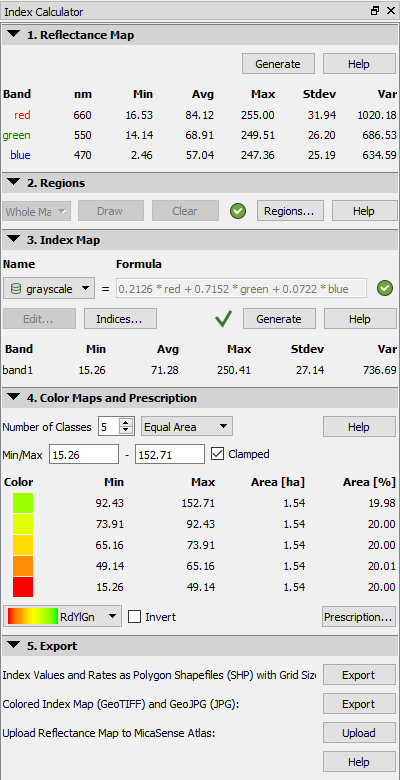Click band1 average value 71.28
The width and height of the screenshot is (400, 780).
click(x=165, y=370)
